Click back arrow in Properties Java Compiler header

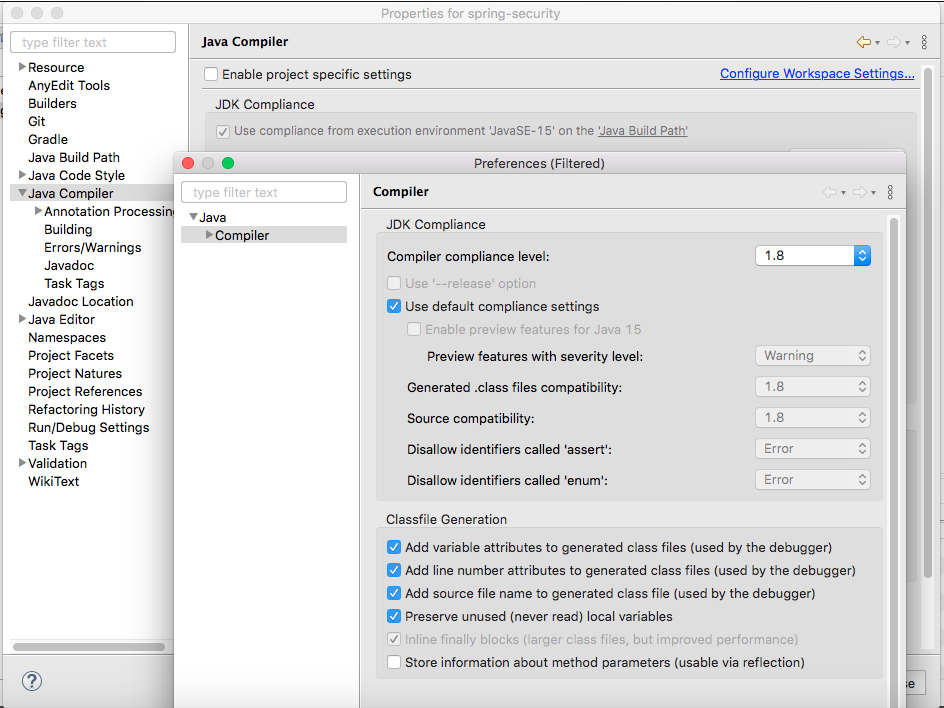(x=864, y=42)
